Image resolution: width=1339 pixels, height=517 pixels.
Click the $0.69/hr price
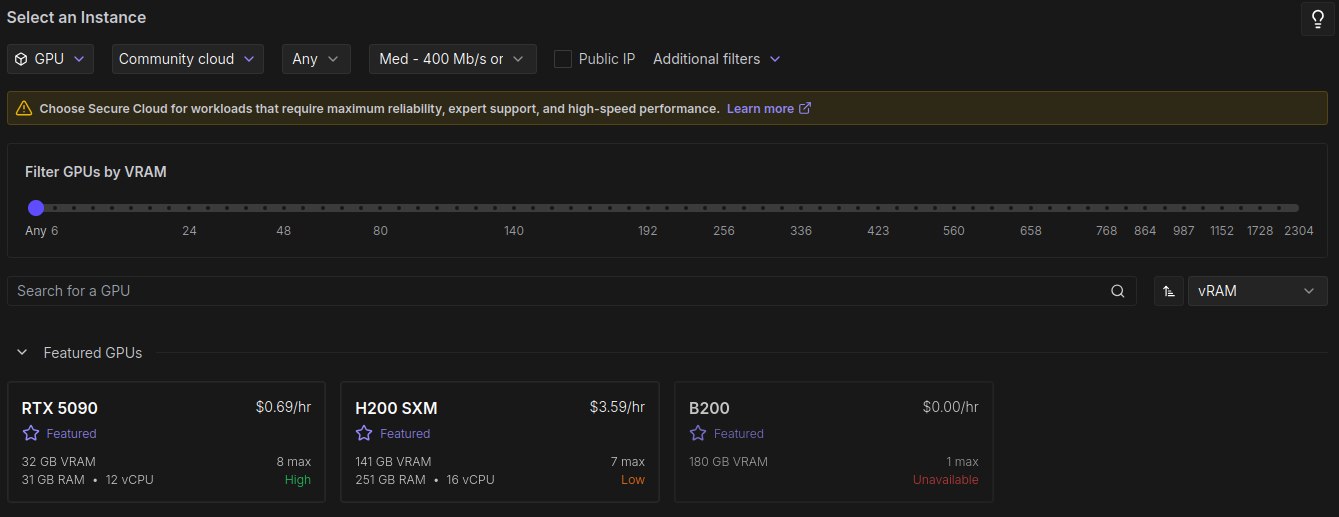click(x=283, y=407)
